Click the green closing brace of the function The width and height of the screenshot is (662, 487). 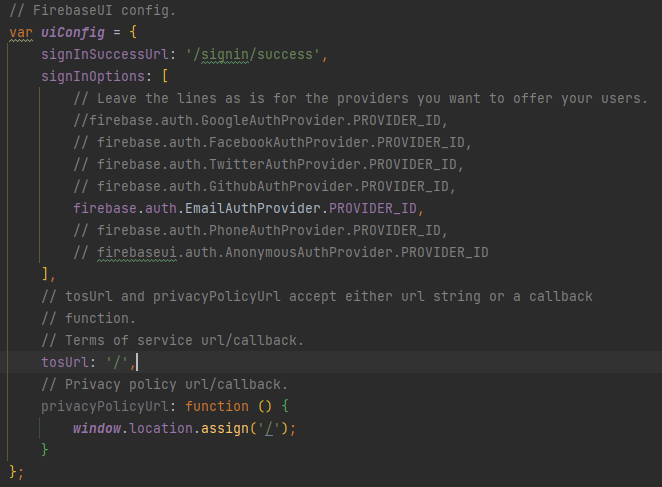pos(45,450)
